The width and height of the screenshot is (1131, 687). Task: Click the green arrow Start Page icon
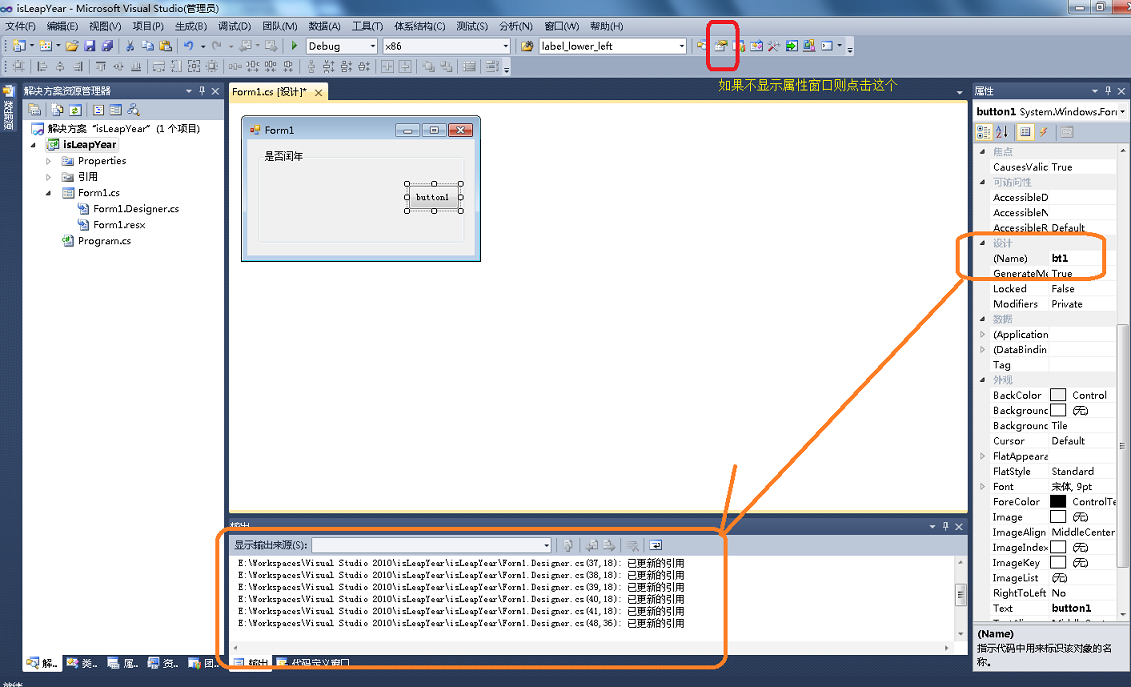791,45
